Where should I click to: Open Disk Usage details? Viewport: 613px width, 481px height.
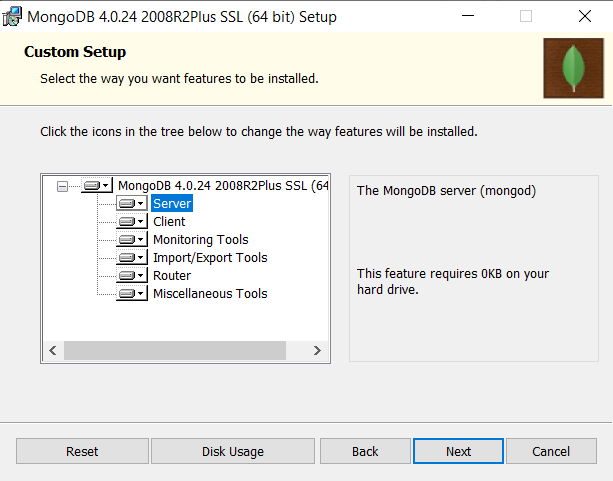coord(233,451)
